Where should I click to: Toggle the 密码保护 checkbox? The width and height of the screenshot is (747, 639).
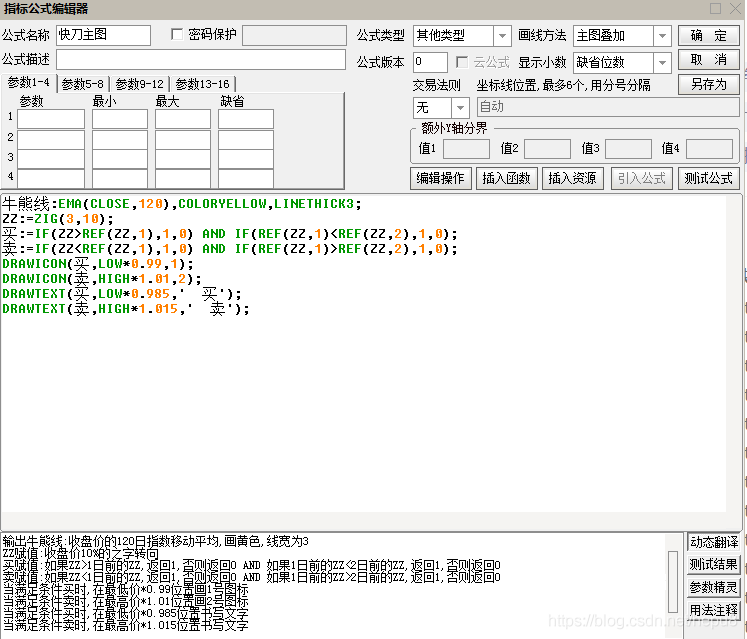[x=177, y=34]
